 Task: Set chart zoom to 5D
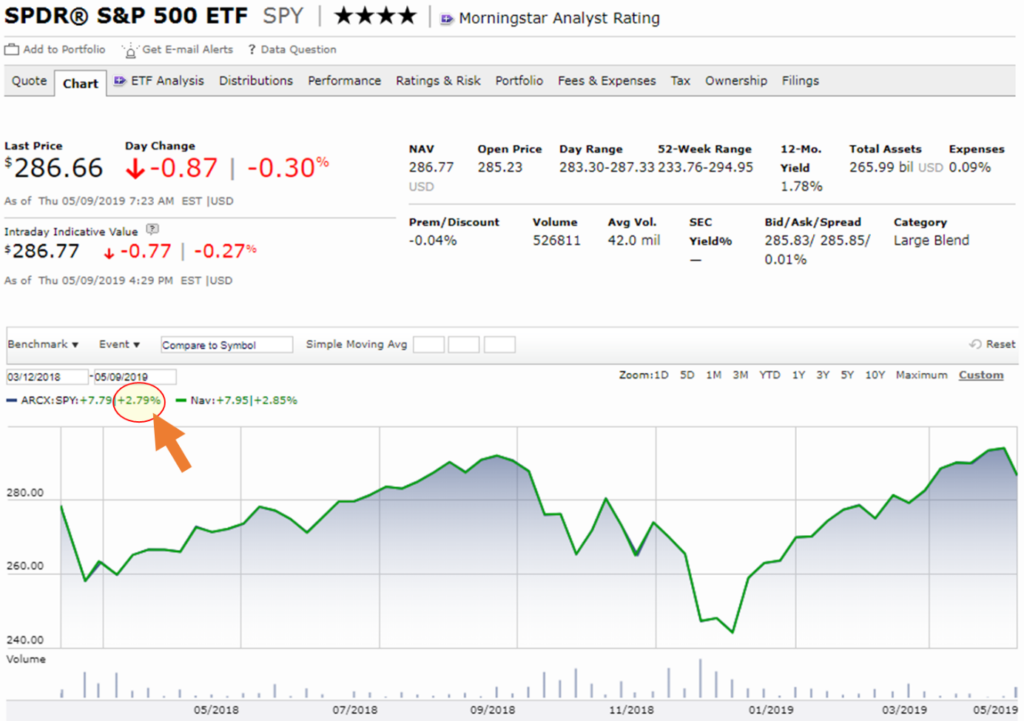[687, 375]
